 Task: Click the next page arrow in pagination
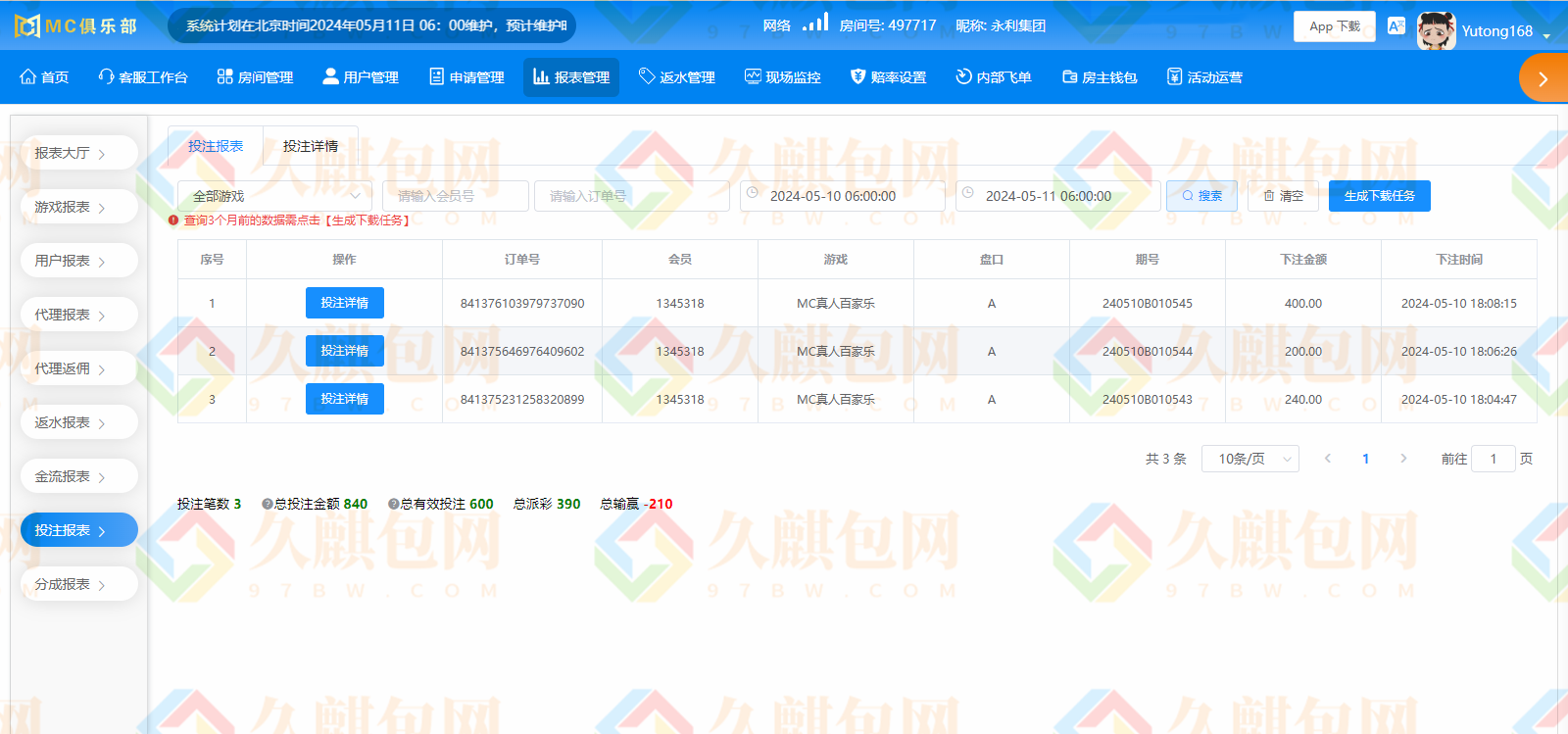pos(1403,459)
